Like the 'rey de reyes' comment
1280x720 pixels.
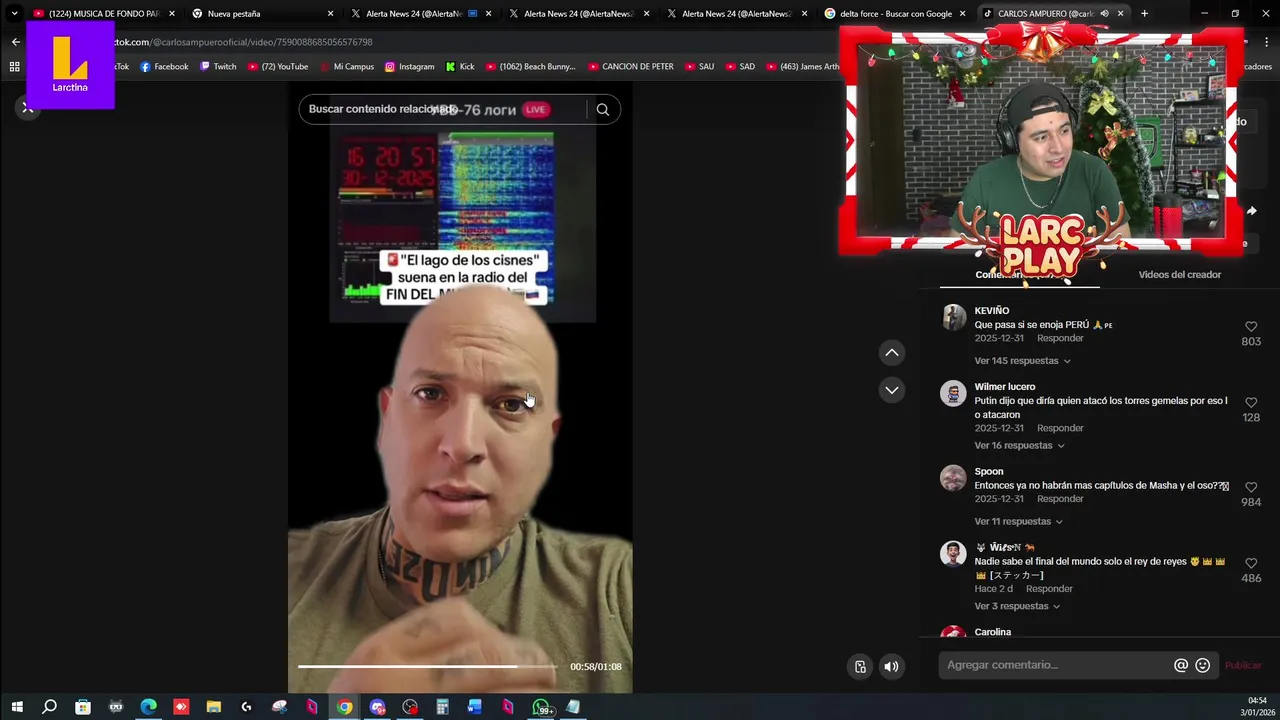(1251, 564)
